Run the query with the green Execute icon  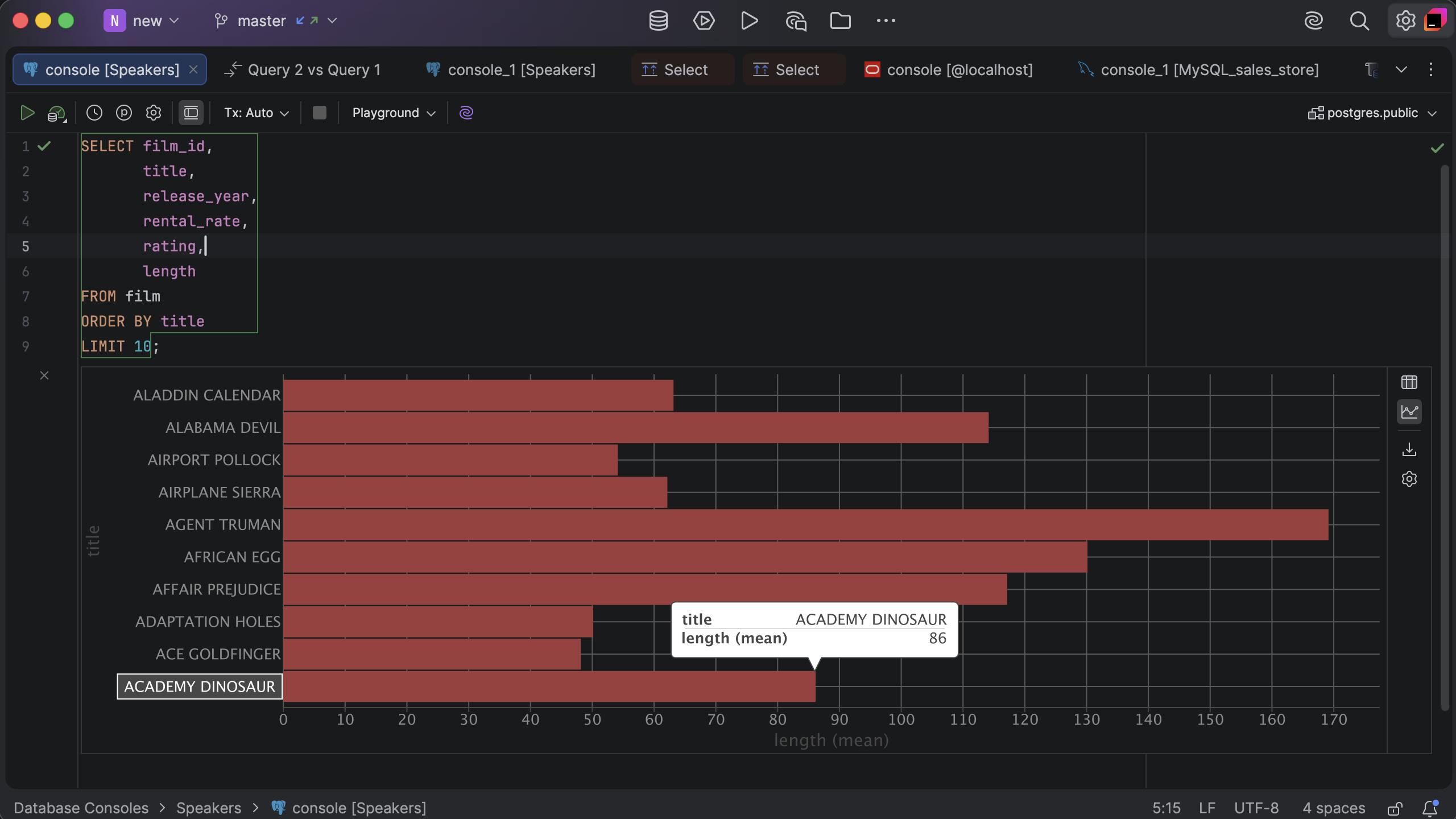(x=27, y=113)
